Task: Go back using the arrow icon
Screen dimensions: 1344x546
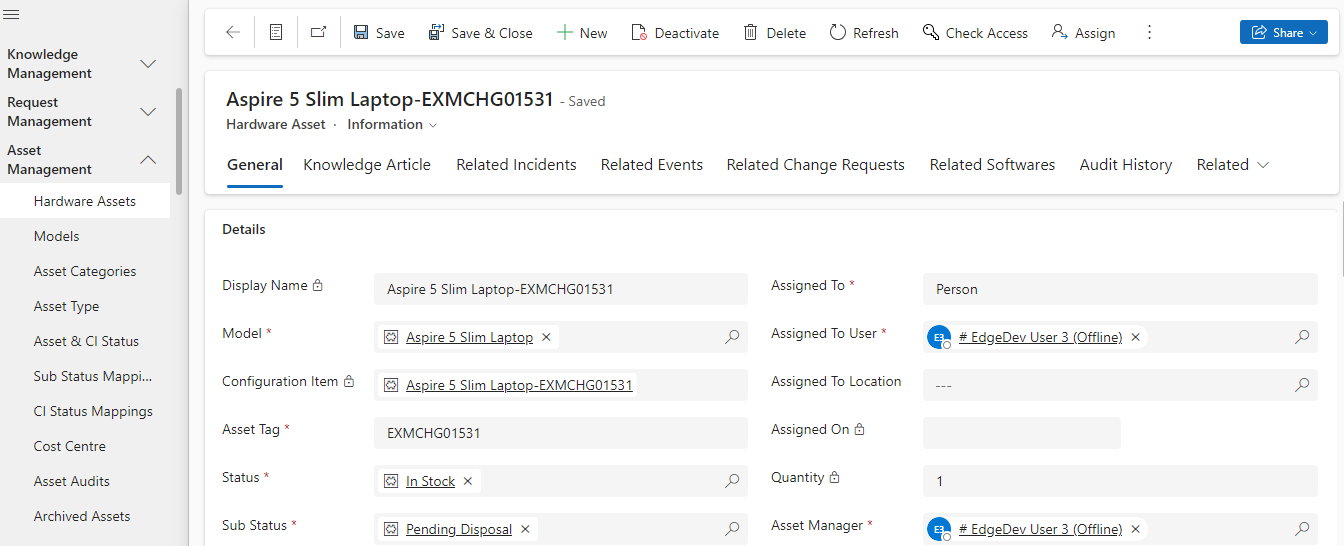Action: pos(233,33)
